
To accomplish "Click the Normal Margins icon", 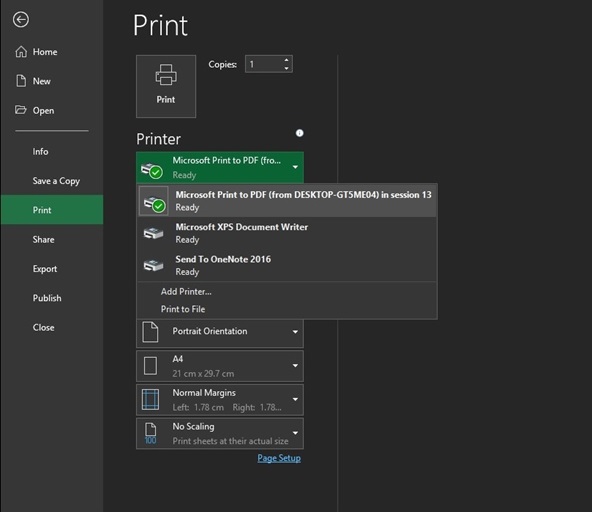I will 150,399.
